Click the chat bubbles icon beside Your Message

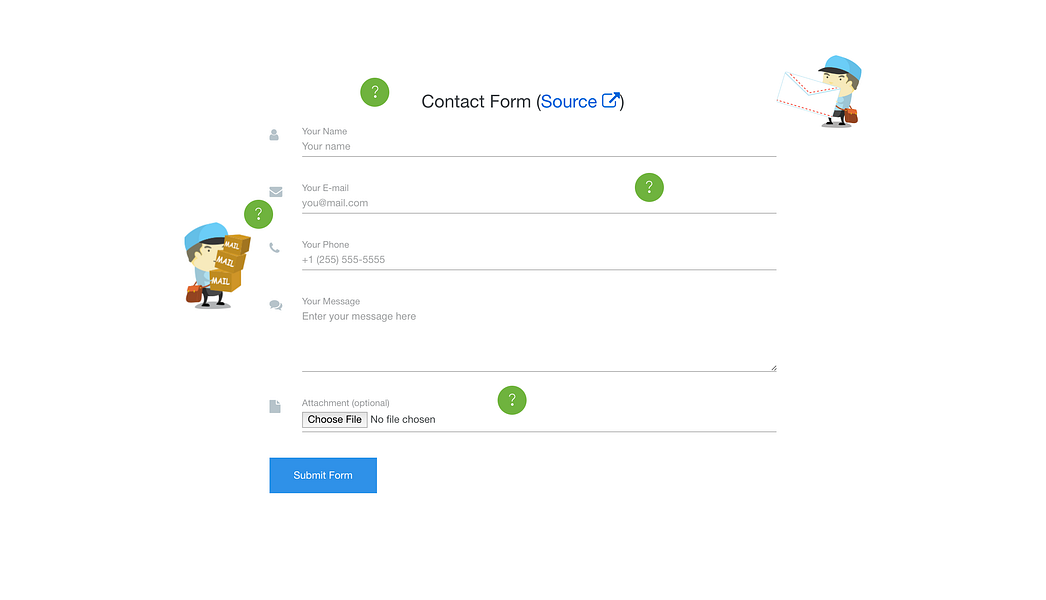(x=276, y=305)
